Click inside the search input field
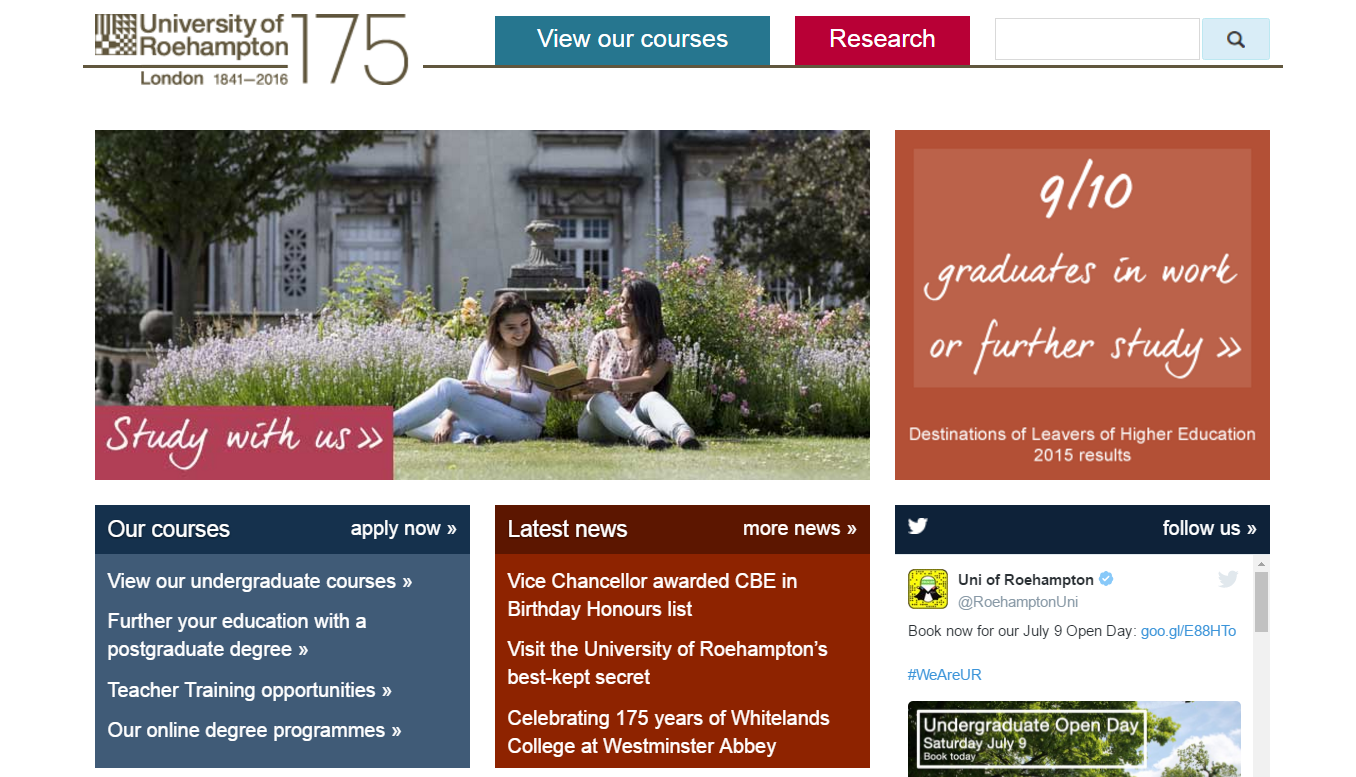 tap(1096, 38)
